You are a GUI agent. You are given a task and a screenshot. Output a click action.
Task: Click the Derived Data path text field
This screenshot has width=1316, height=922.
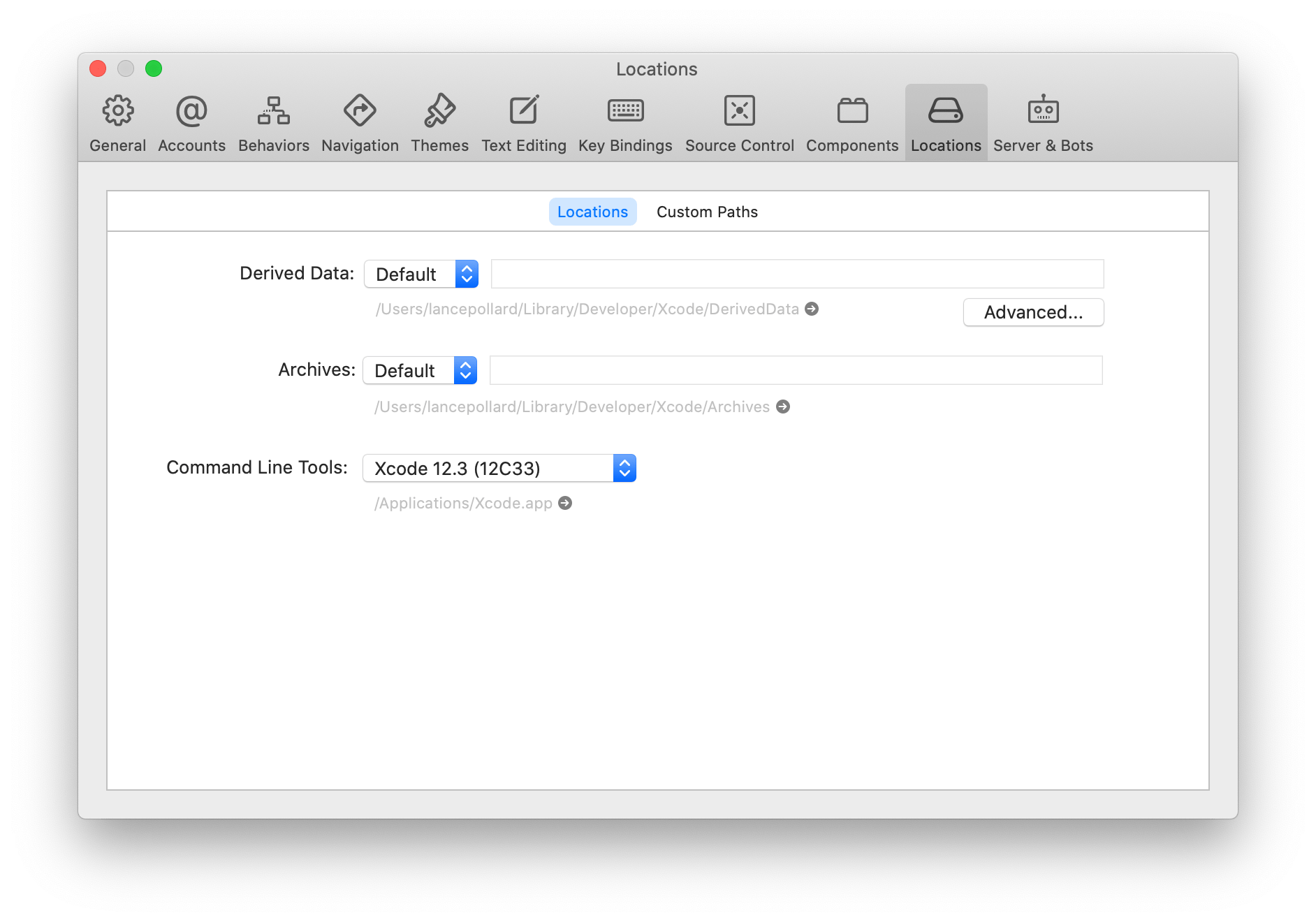pos(796,274)
